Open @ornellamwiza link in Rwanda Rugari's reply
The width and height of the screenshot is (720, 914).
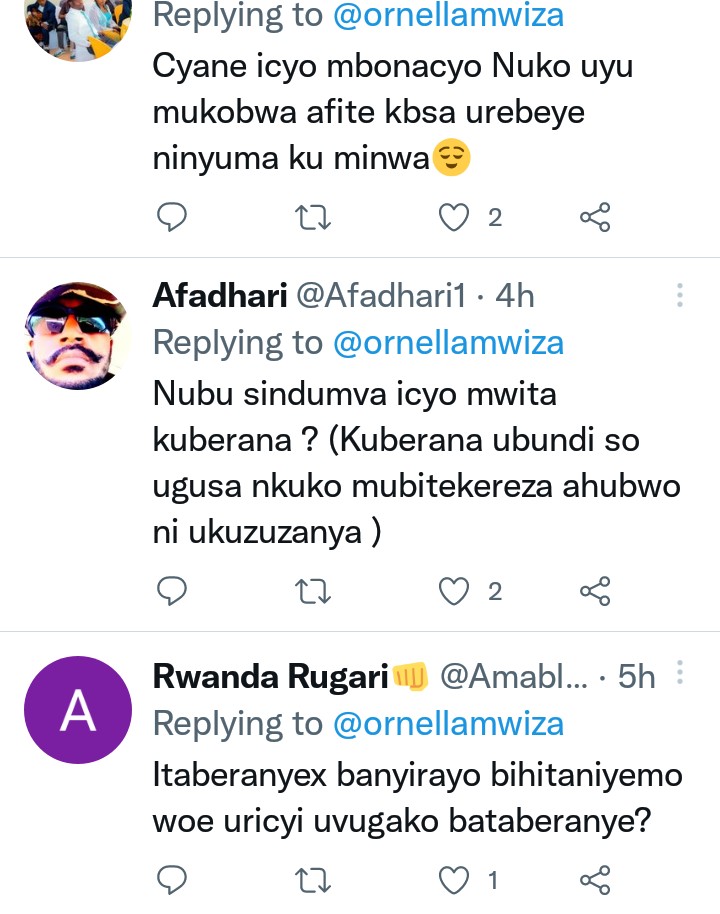click(x=448, y=723)
